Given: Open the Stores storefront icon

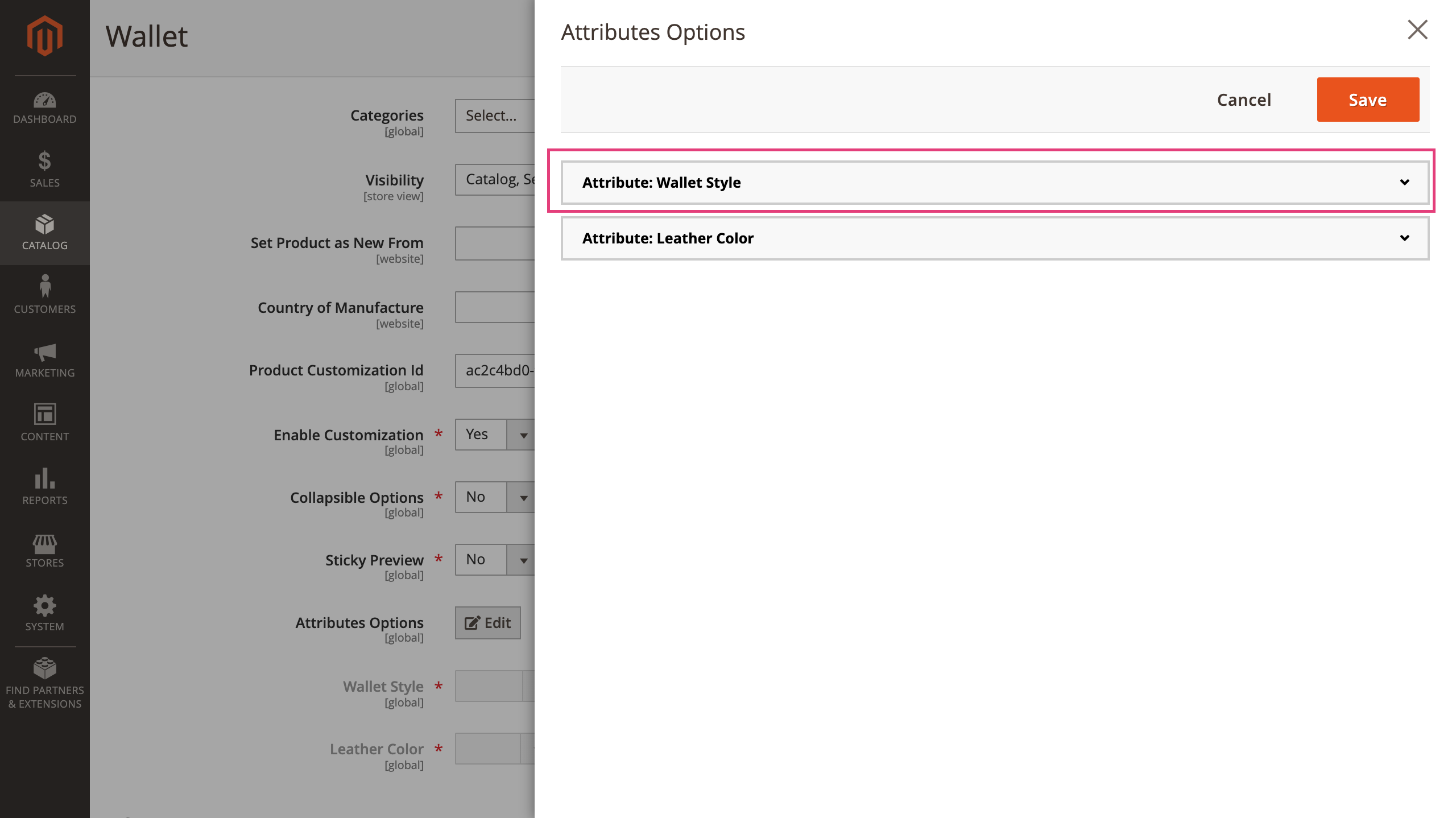Looking at the screenshot, I should 44,551.
